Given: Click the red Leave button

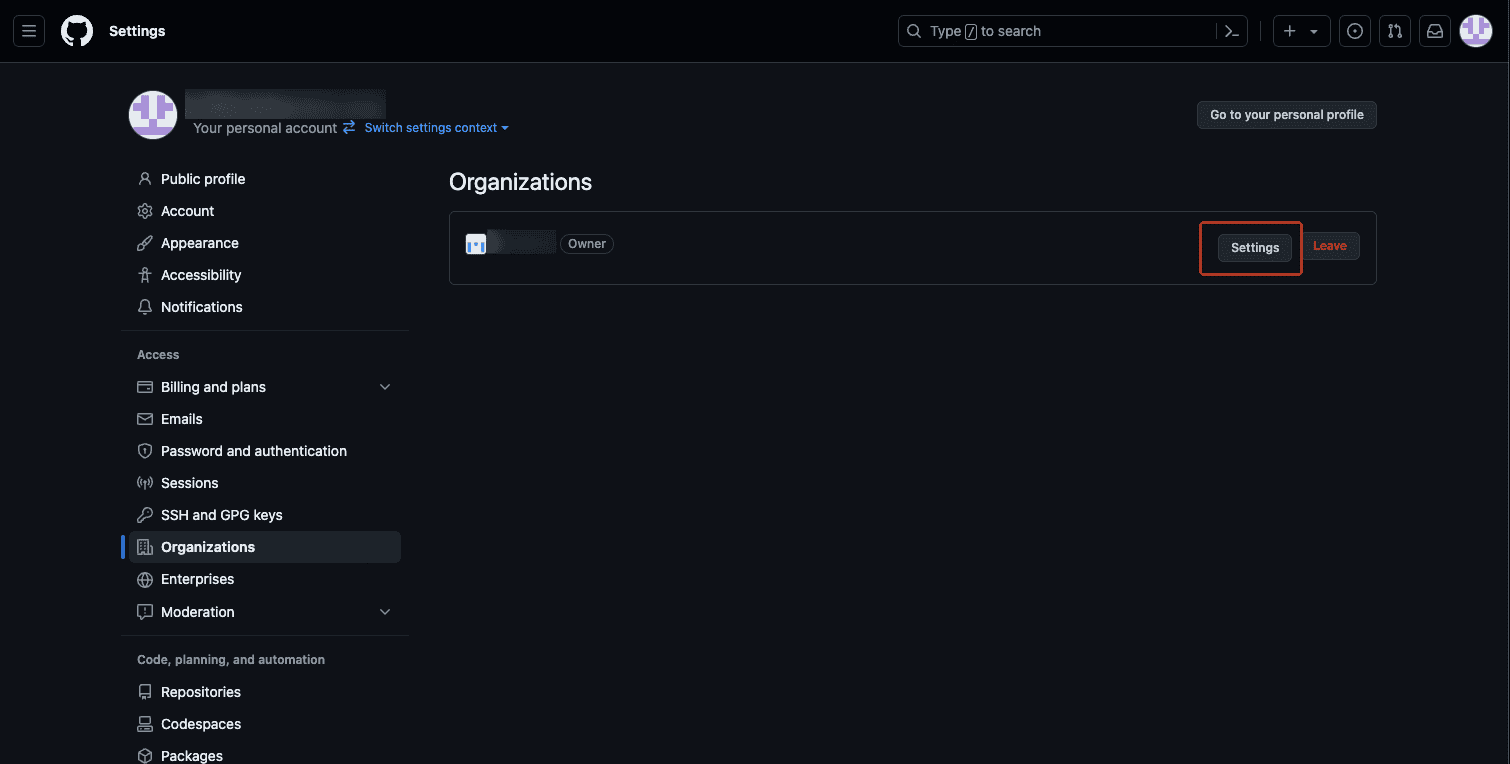Looking at the screenshot, I should (1330, 246).
